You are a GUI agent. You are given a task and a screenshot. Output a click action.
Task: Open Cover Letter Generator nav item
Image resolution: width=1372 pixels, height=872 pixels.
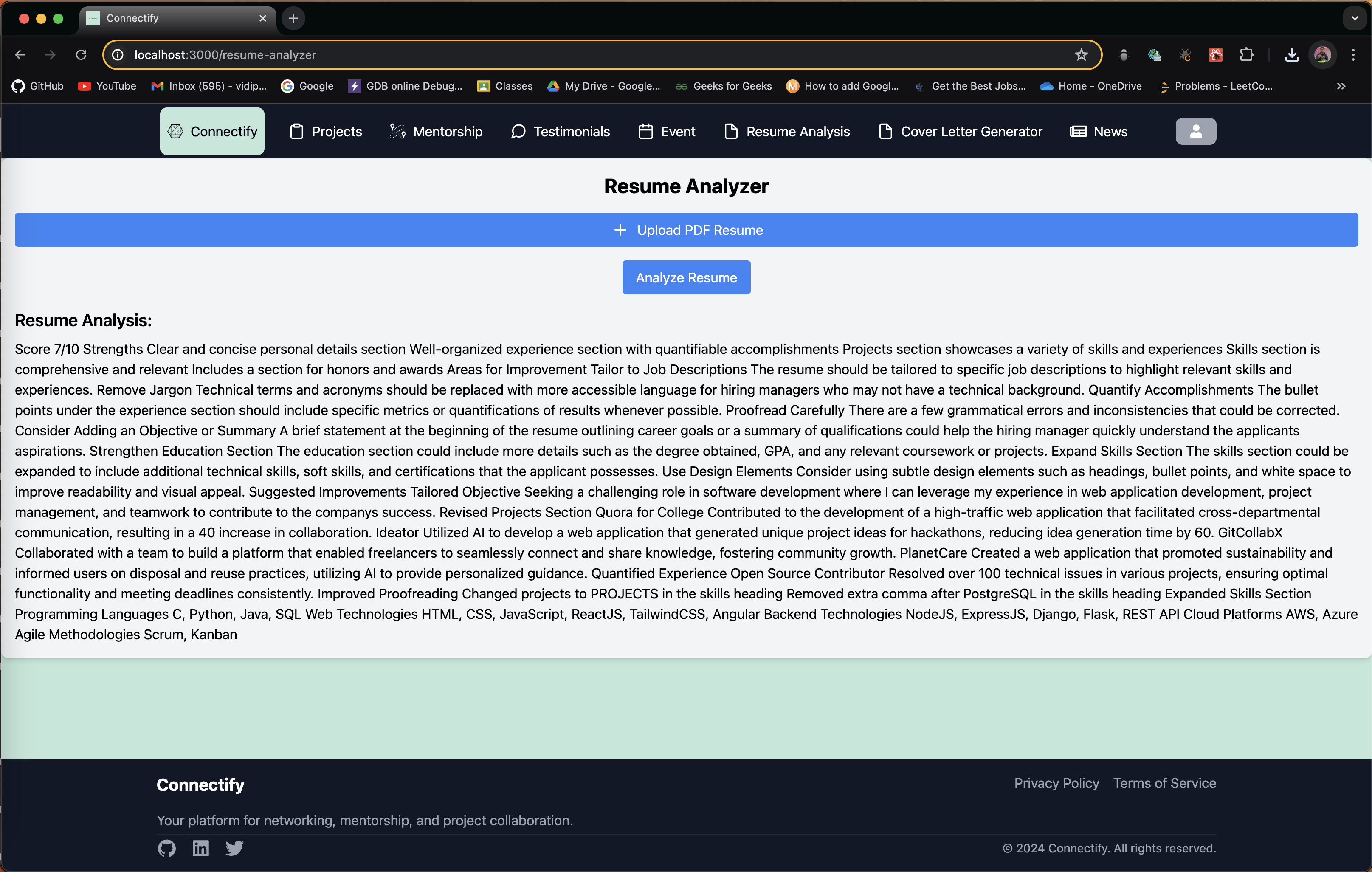pos(961,132)
